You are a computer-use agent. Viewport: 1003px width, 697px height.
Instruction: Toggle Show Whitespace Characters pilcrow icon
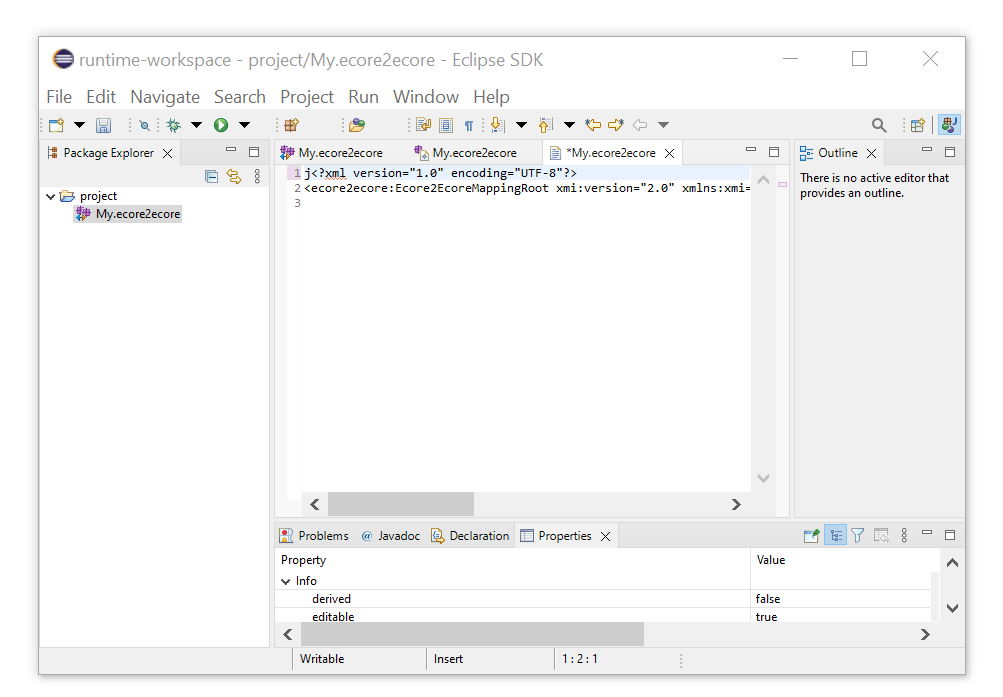coord(469,126)
